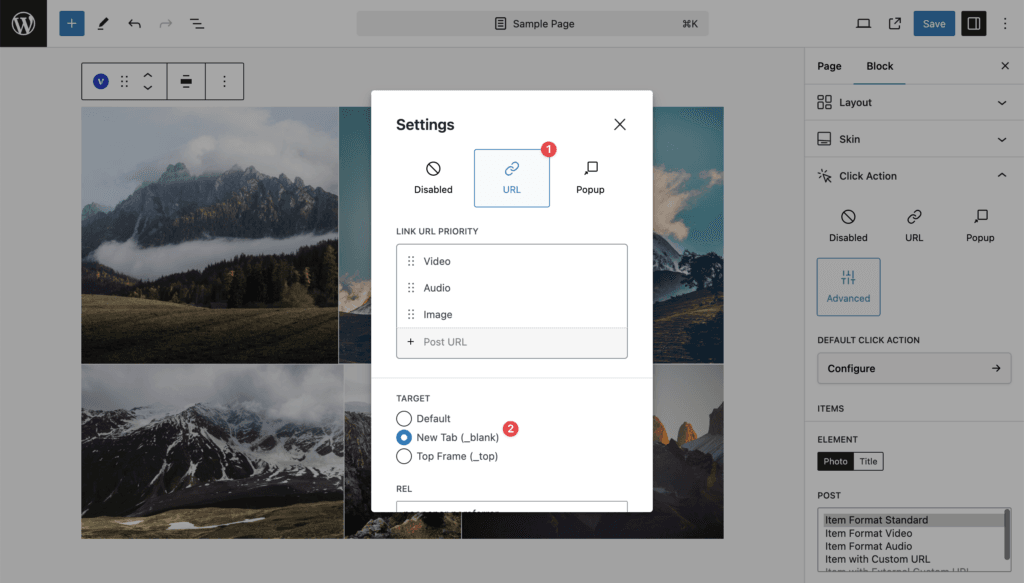Screen dimensions: 1024x583
Task: Switch to the Page tab
Action: 829,66
